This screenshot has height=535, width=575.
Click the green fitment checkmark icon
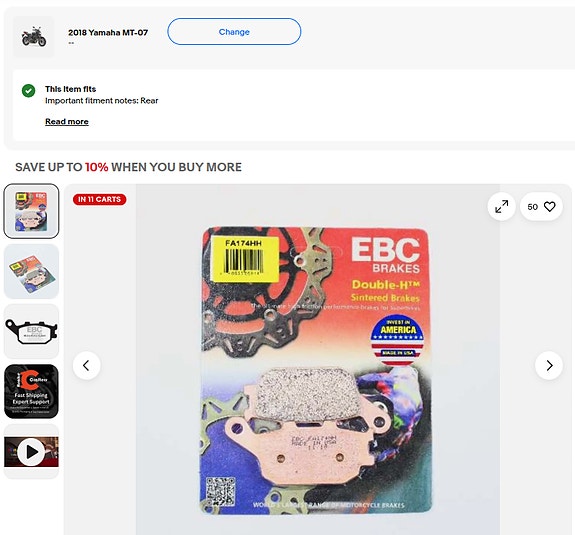[29, 90]
